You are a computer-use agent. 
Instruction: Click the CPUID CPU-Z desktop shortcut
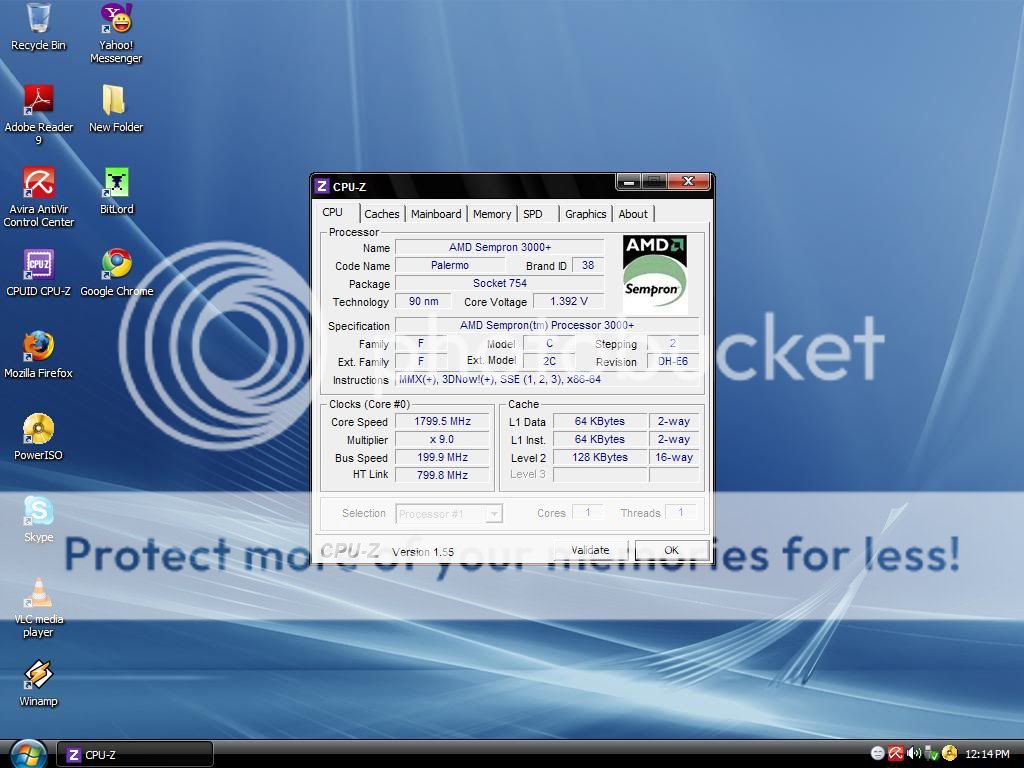[x=39, y=273]
